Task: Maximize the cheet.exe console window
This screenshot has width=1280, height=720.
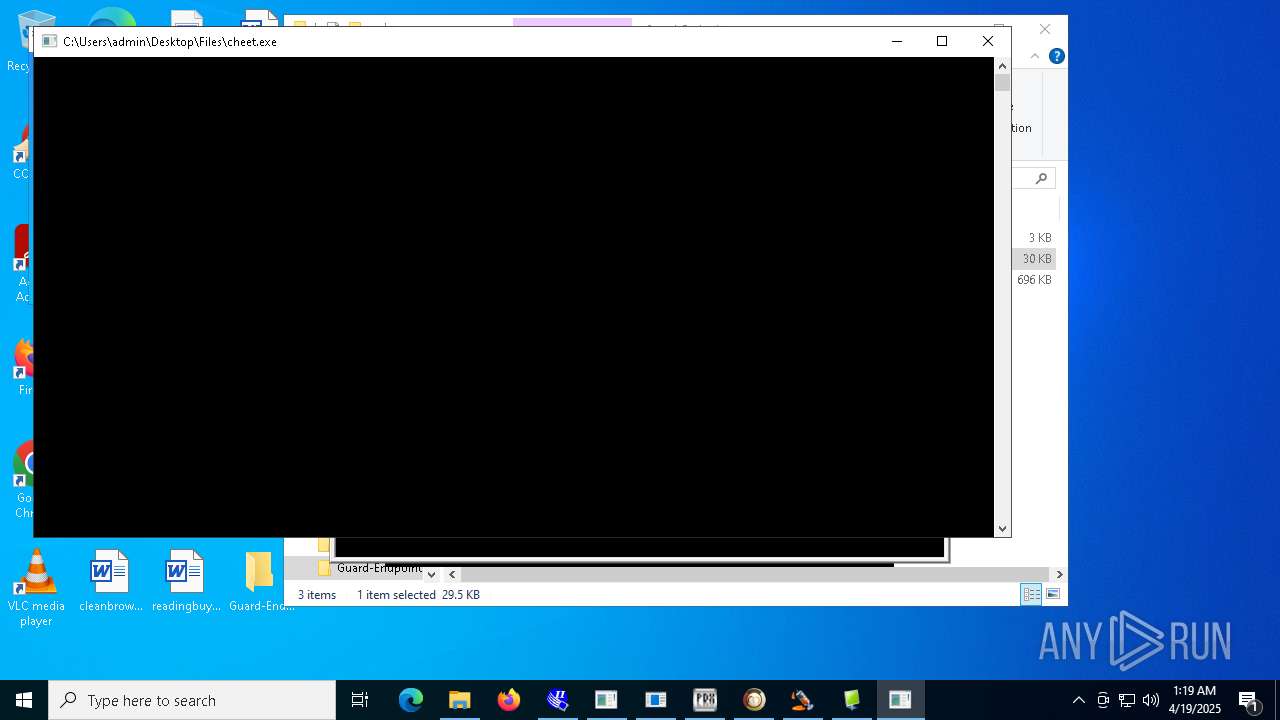Action: [x=942, y=41]
